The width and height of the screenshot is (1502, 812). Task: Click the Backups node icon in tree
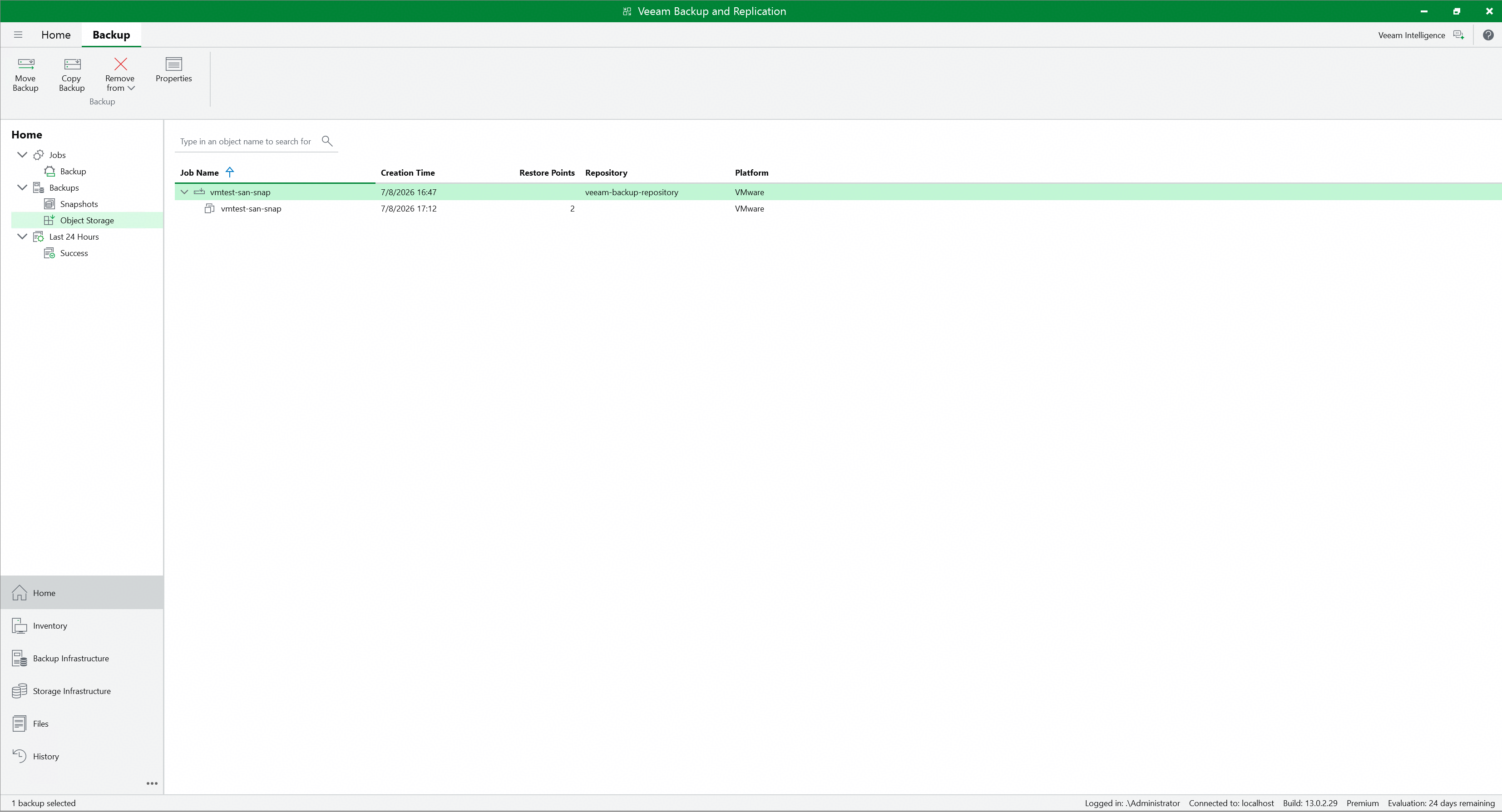click(39, 188)
